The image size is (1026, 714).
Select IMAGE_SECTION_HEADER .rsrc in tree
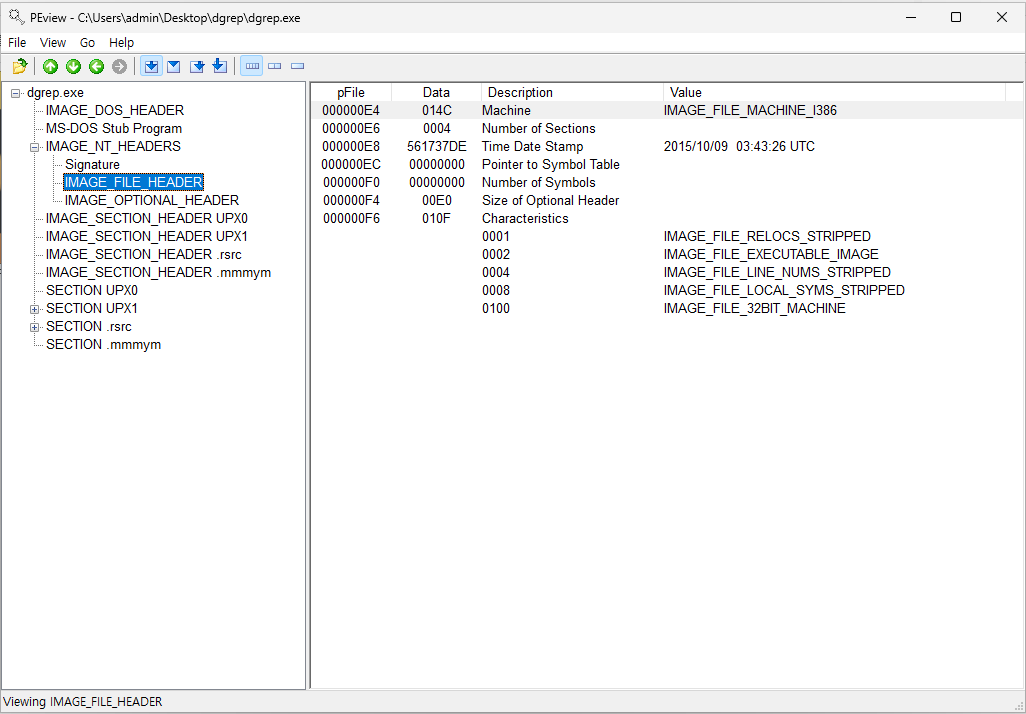(x=143, y=255)
